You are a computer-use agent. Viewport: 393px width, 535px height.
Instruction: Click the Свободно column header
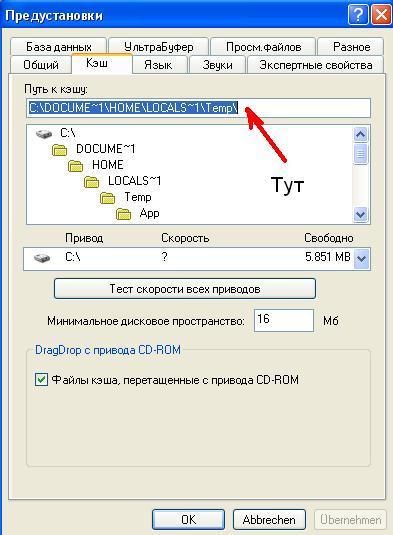click(329, 238)
